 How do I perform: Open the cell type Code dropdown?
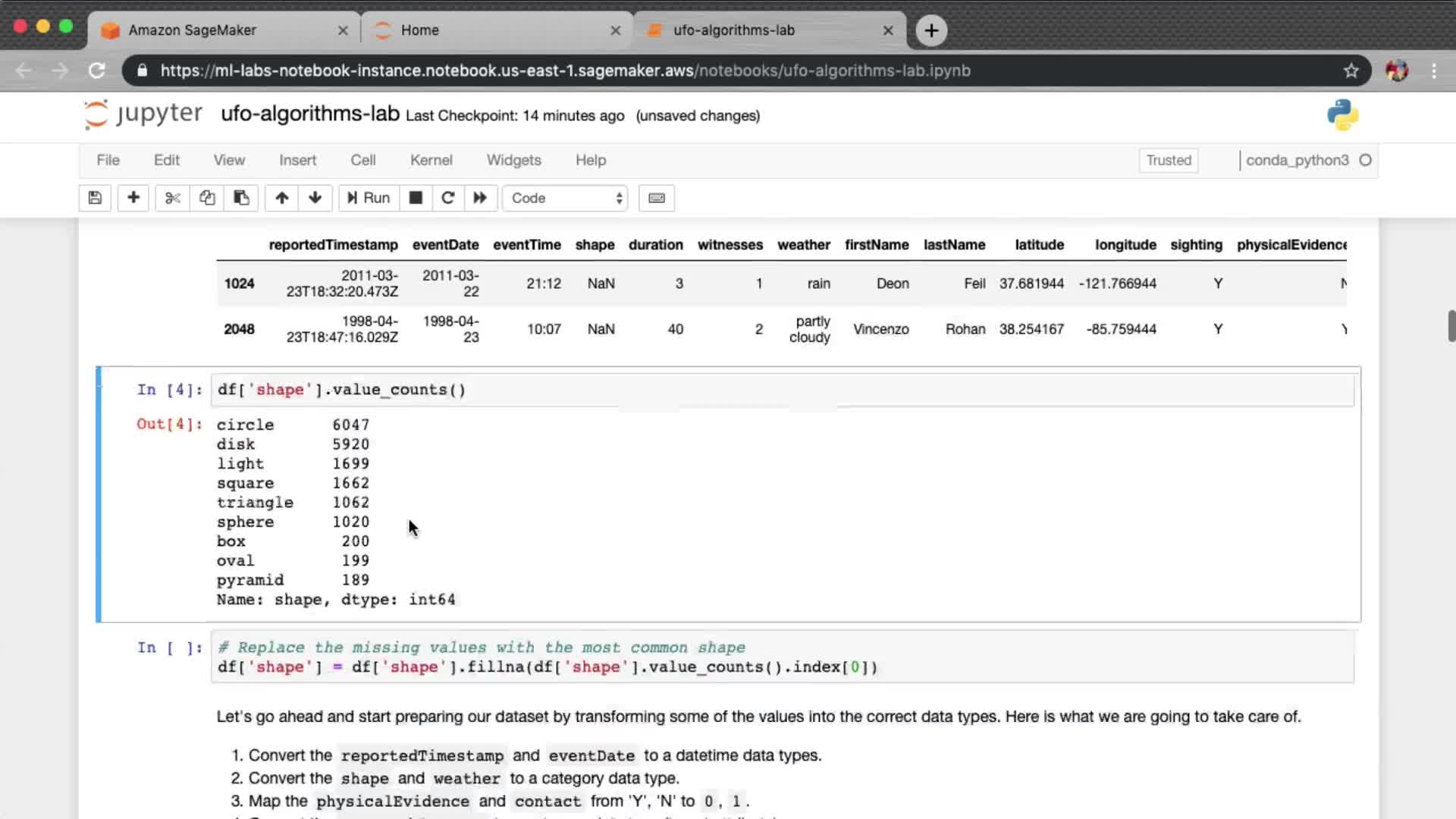click(566, 198)
